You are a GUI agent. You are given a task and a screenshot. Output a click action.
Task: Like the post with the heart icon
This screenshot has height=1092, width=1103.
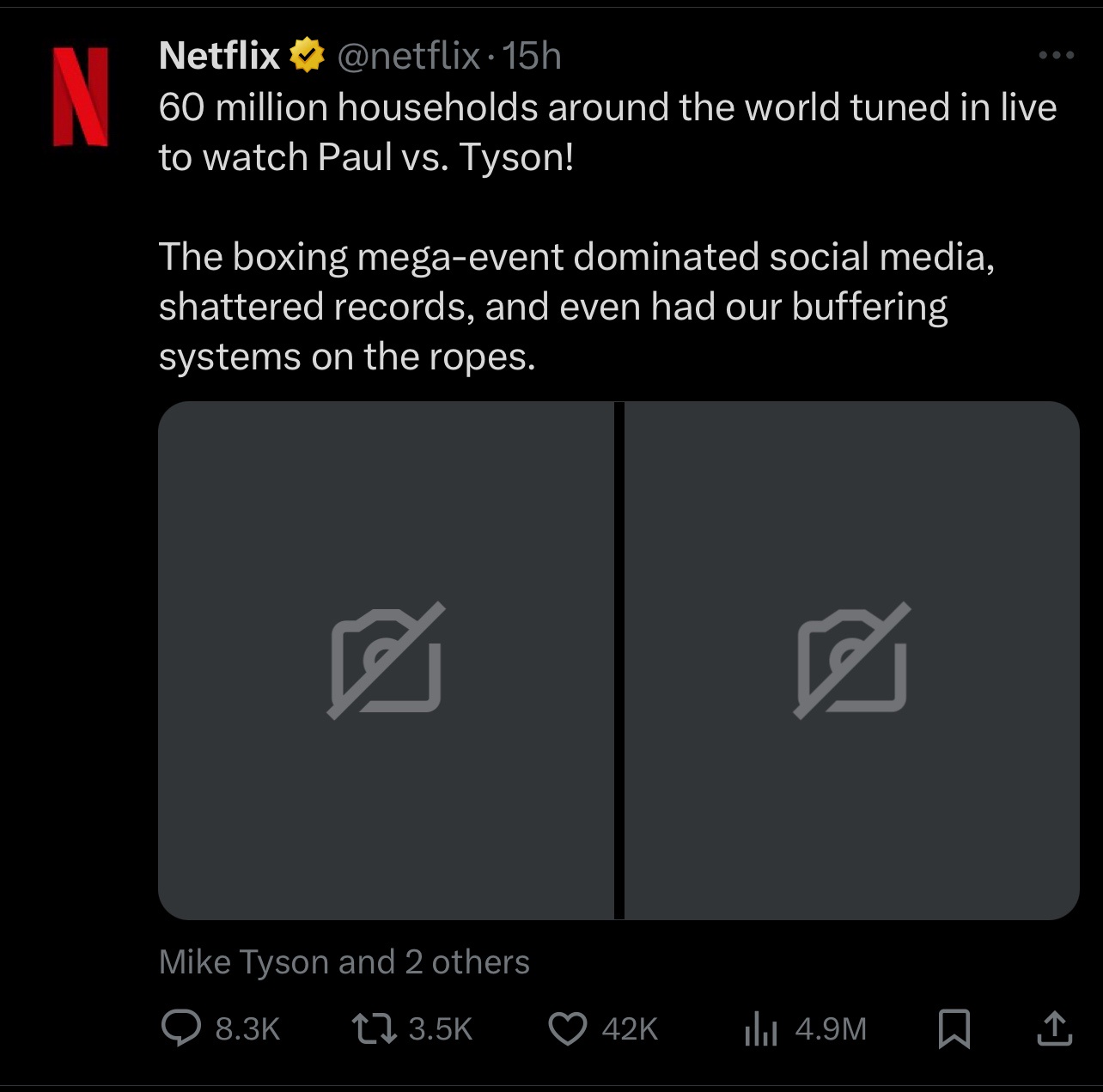[567, 1028]
